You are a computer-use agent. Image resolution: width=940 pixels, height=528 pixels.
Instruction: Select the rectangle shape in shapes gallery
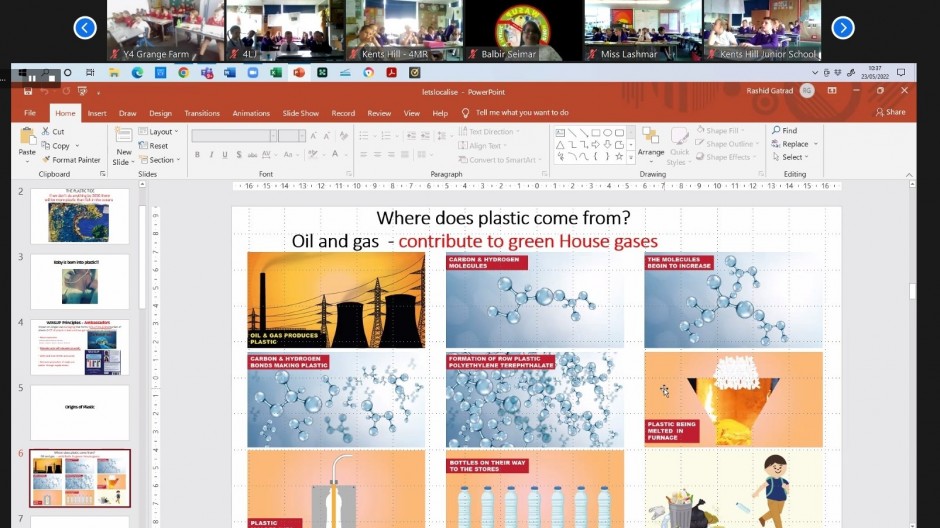(596, 132)
